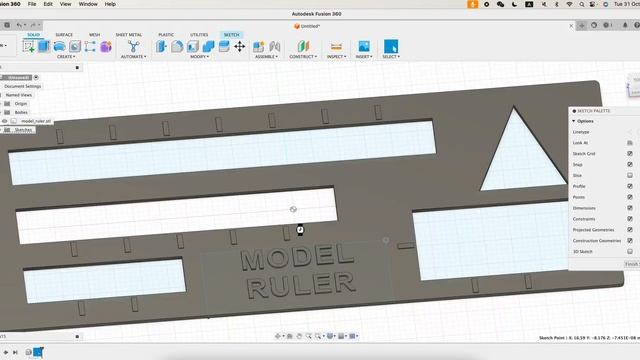
Task: Switch to the SURFACE tab
Action: coord(64,35)
